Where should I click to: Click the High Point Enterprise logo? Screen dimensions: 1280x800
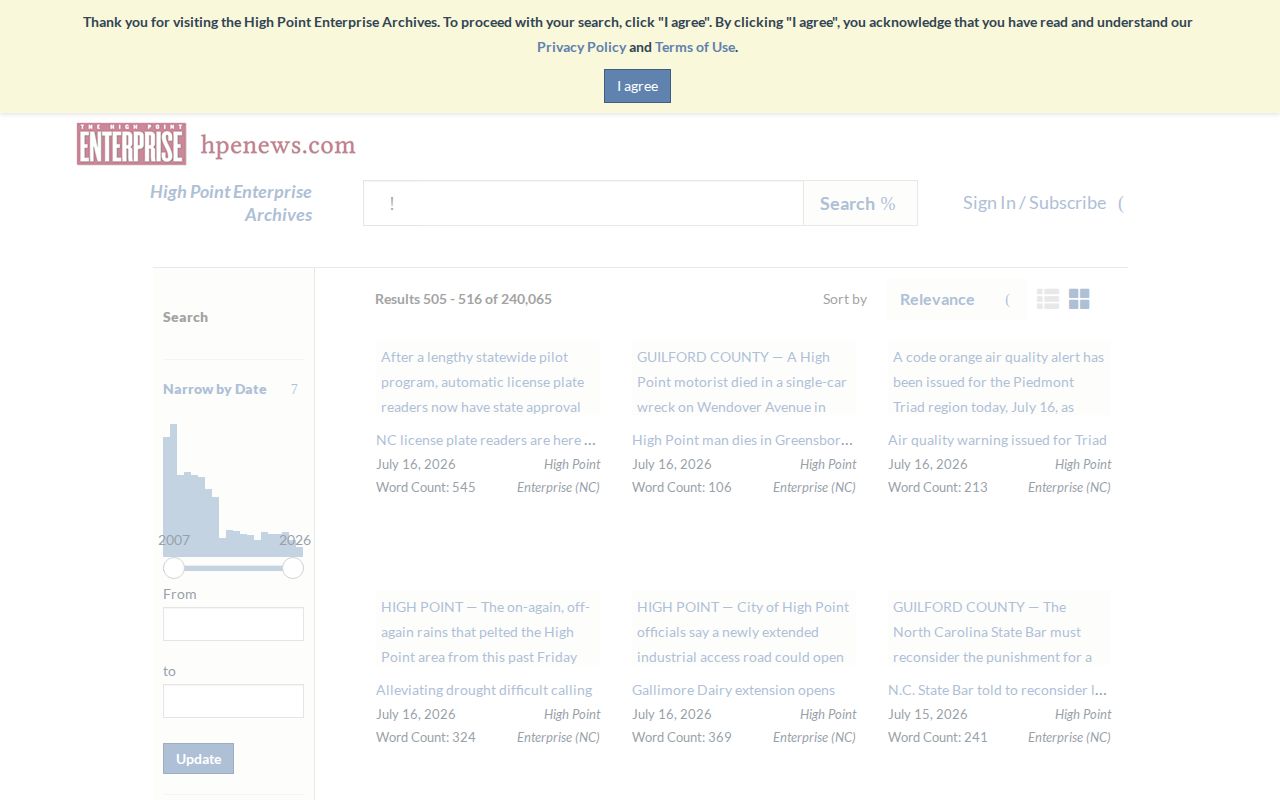131,144
